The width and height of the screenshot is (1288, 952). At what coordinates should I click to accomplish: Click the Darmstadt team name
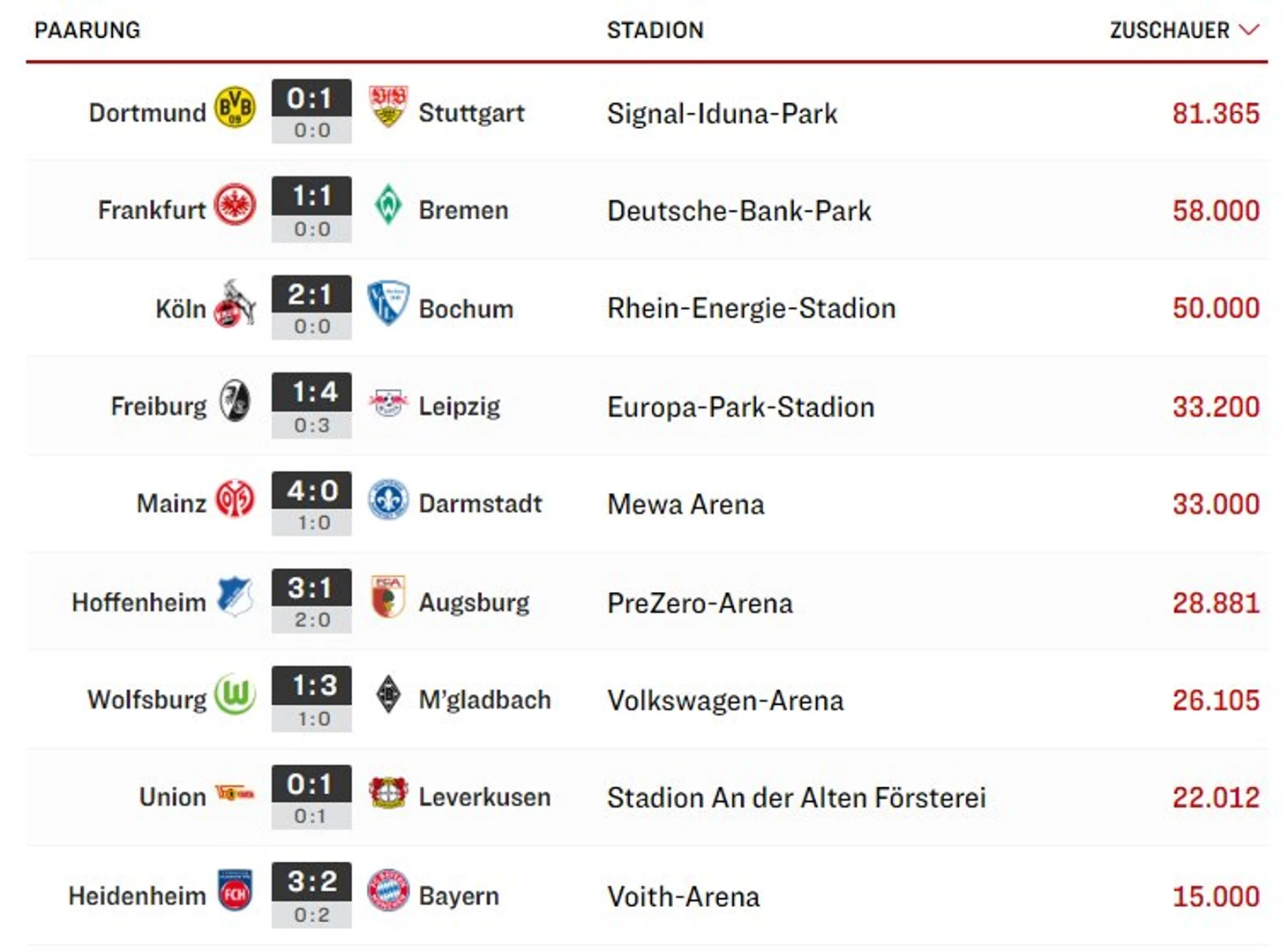[x=480, y=504]
